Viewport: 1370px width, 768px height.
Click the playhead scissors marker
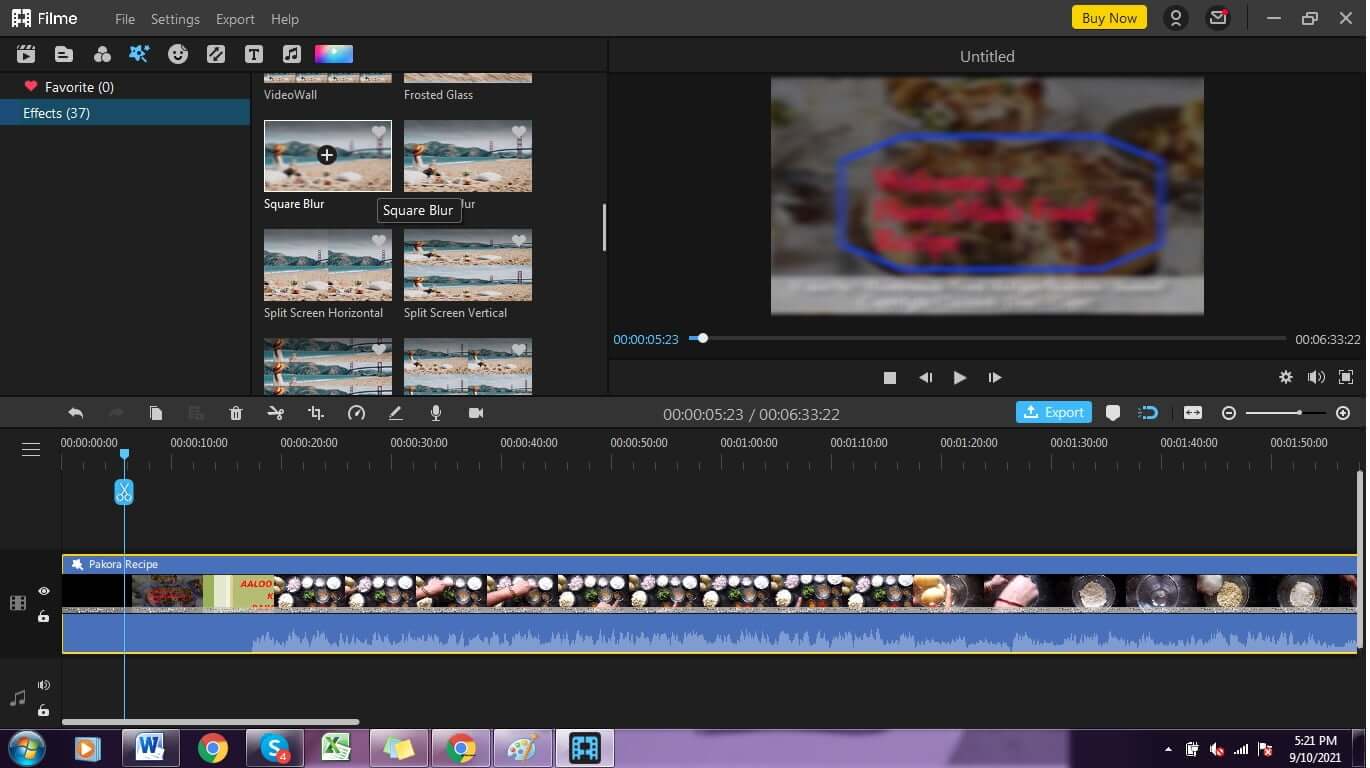[124, 491]
